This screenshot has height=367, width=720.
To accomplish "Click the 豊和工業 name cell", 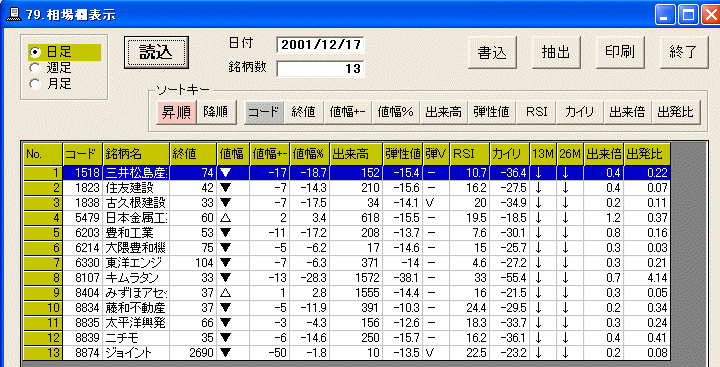I will click(136, 233).
